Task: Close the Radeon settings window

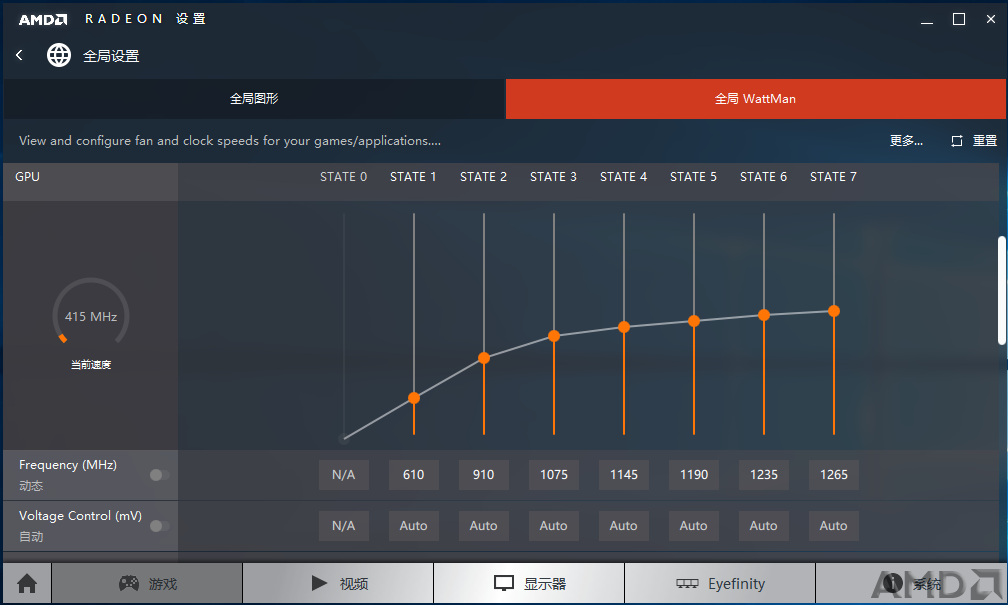Action: pyautogui.click(x=991, y=19)
